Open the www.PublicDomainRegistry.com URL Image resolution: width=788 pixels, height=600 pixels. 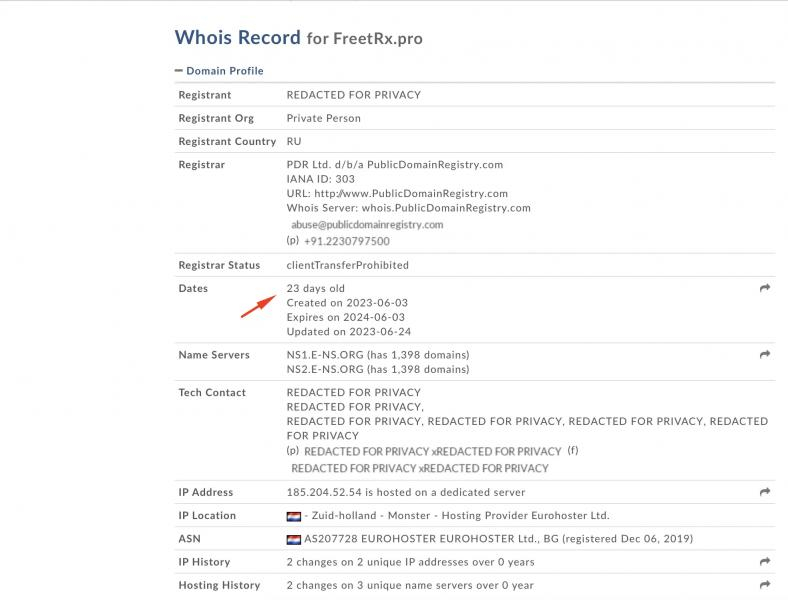click(411, 193)
